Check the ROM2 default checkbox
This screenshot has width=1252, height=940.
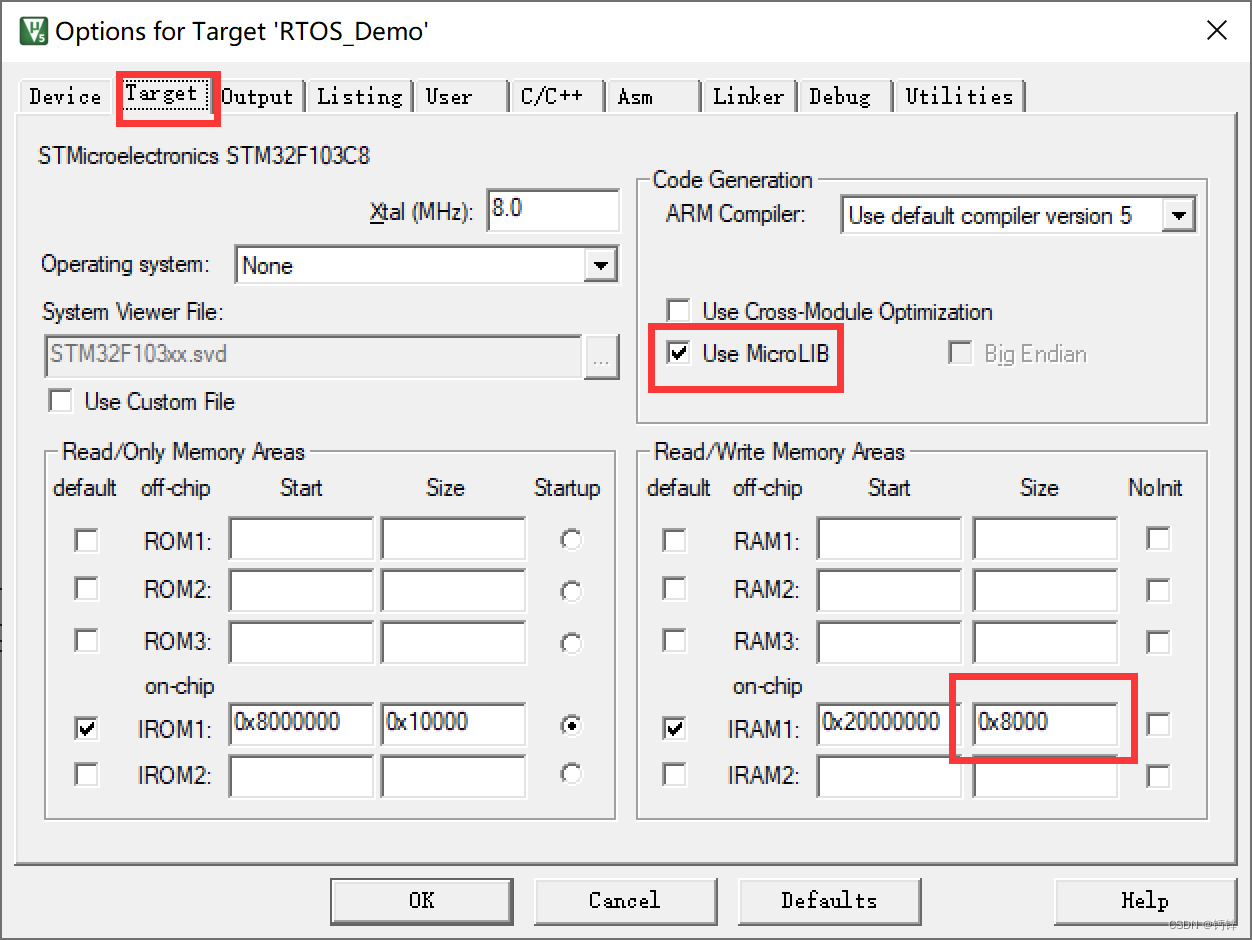87,589
